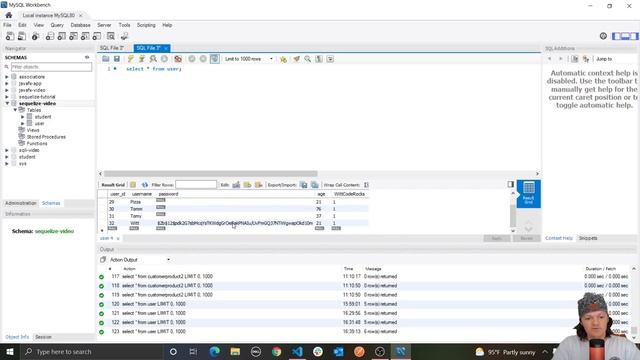Image resolution: width=640 pixels, height=360 pixels.
Task: Toggle the sidebar layout buttons top right
Action: pos(625,36)
